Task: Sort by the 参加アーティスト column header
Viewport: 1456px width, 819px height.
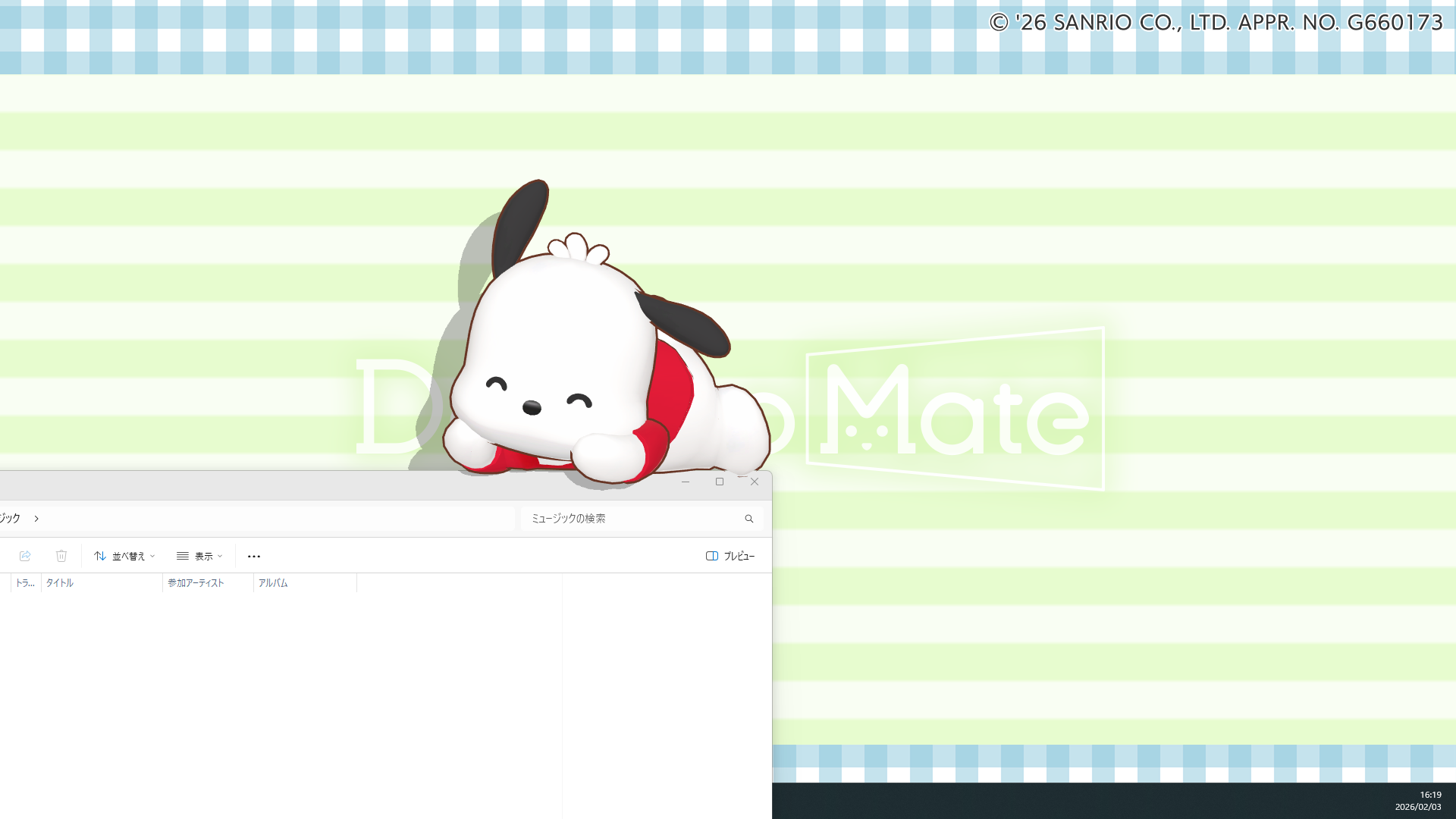Action: click(x=195, y=582)
